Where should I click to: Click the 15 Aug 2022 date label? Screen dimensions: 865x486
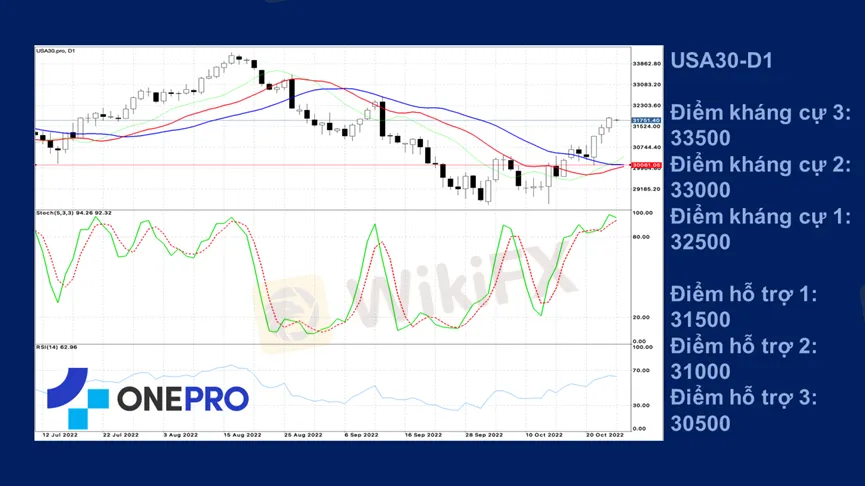click(x=242, y=435)
